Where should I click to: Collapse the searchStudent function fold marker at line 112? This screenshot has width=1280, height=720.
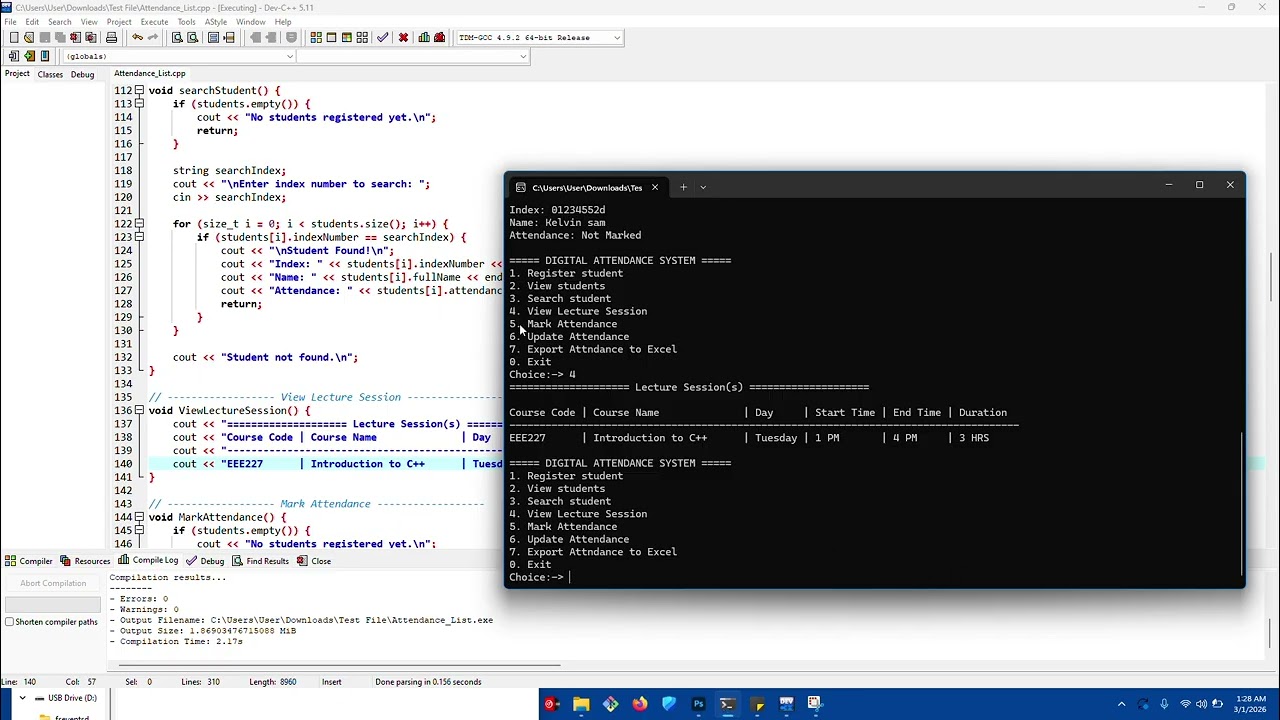pos(139,91)
